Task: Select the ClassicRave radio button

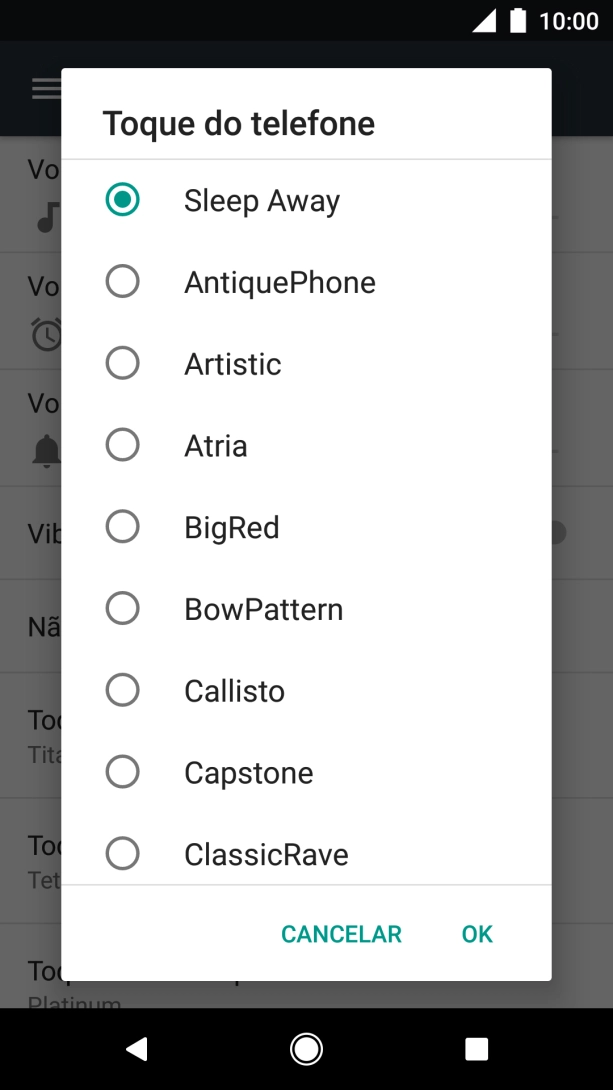Action: (x=122, y=854)
